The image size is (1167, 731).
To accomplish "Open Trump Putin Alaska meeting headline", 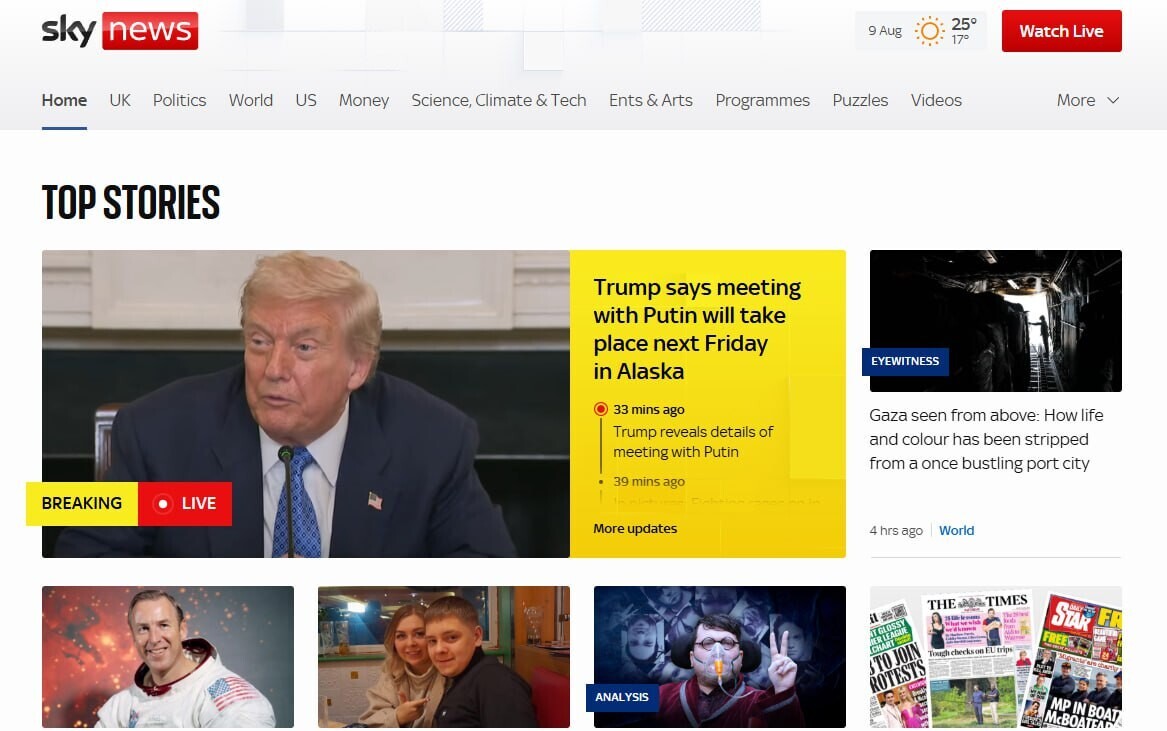I will 697,329.
